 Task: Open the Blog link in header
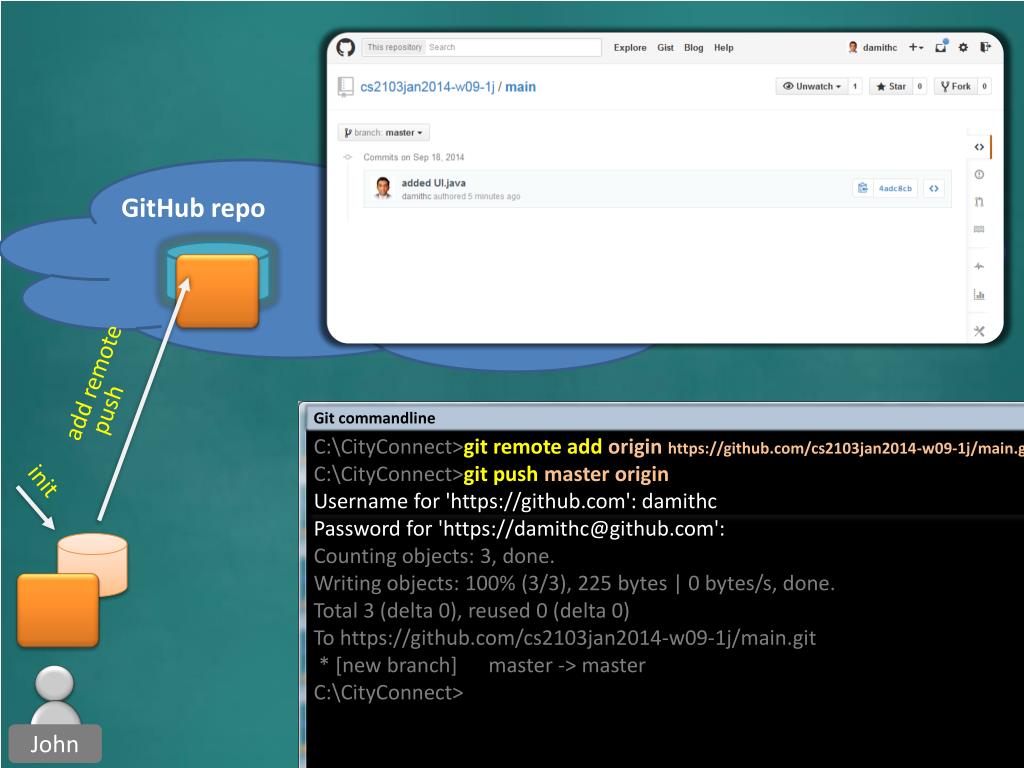click(x=694, y=48)
